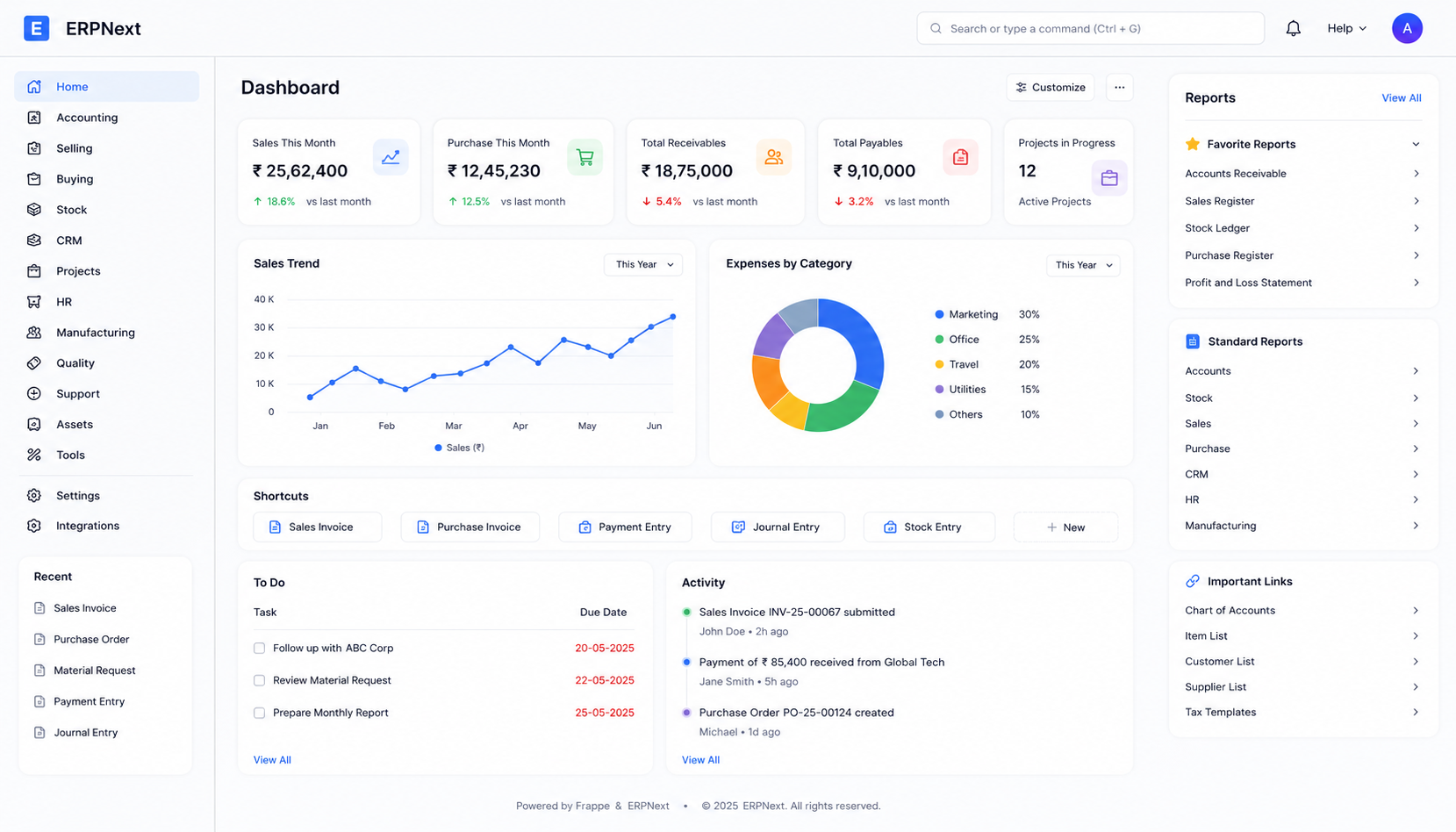Expand the Standard Reports Purchase chevron

coord(1416,448)
